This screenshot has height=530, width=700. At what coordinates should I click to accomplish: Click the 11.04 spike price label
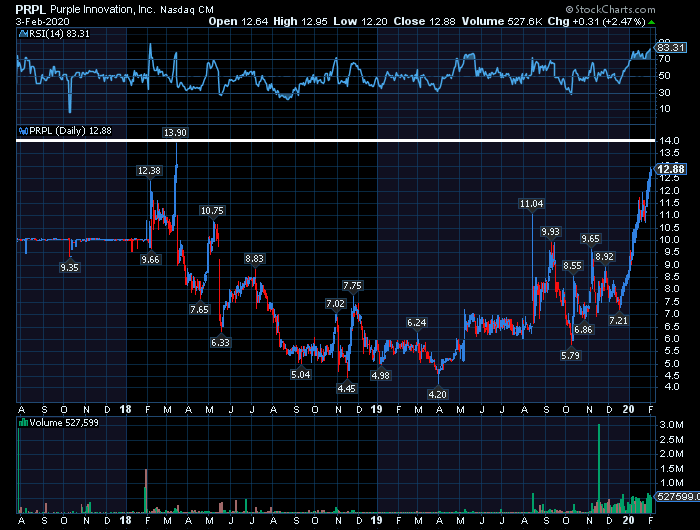[x=531, y=204]
